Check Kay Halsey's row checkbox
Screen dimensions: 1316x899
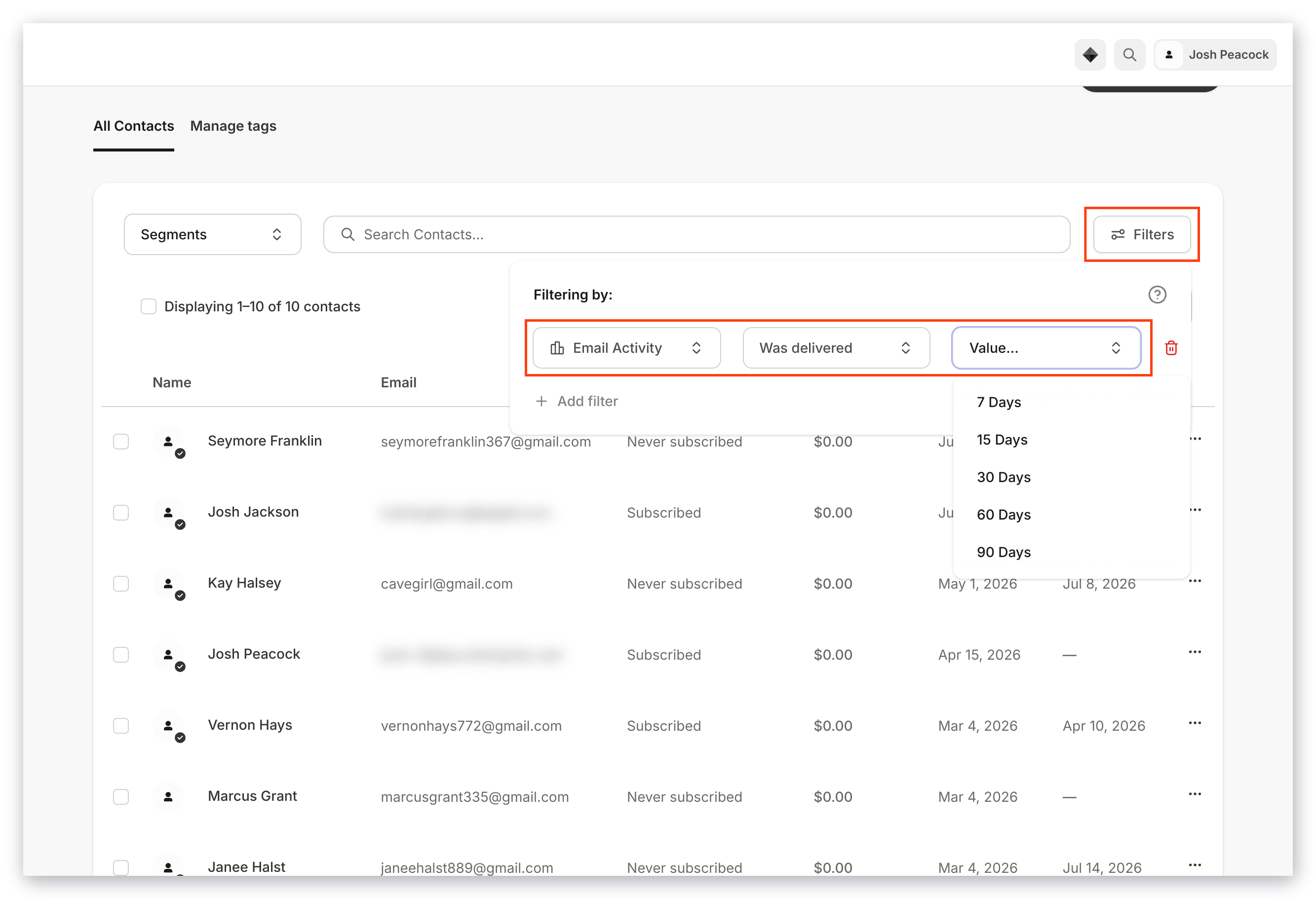tap(120, 584)
